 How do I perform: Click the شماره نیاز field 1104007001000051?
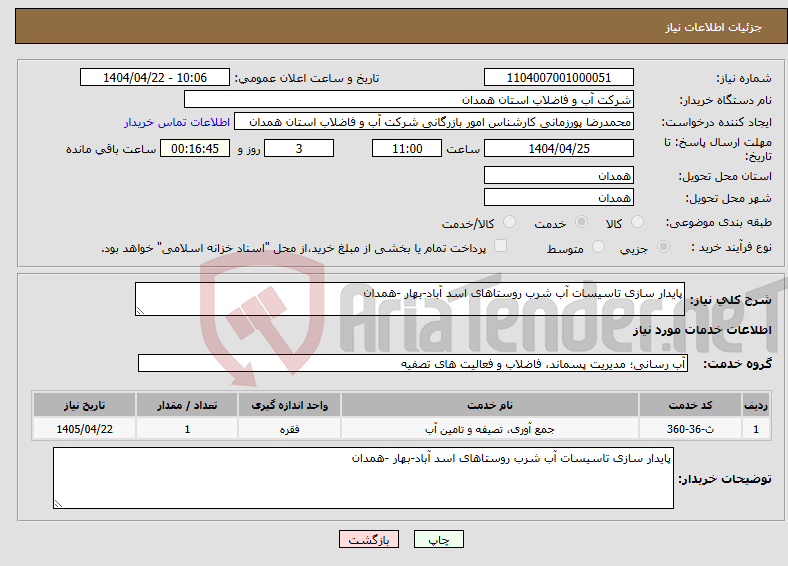click(559, 77)
